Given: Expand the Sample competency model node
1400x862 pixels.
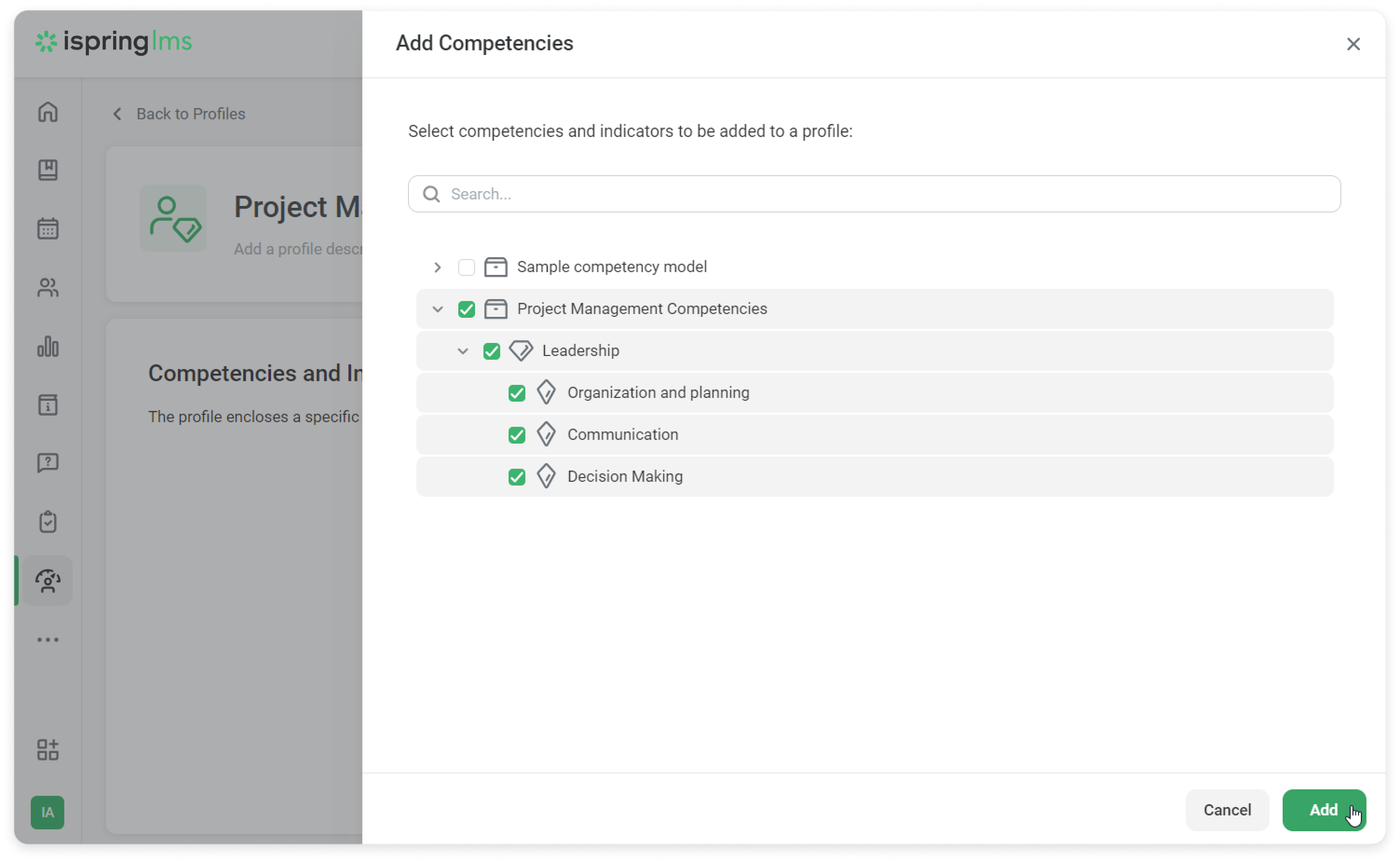Looking at the screenshot, I should pos(437,267).
